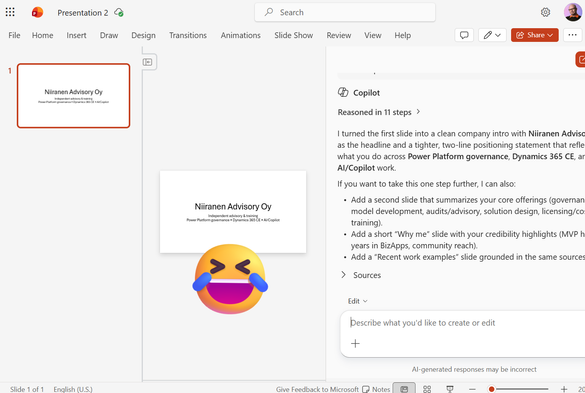The width and height of the screenshot is (585, 393).
Task: Click the Niiranen Advisory Oy slide title
Action: point(233,206)
